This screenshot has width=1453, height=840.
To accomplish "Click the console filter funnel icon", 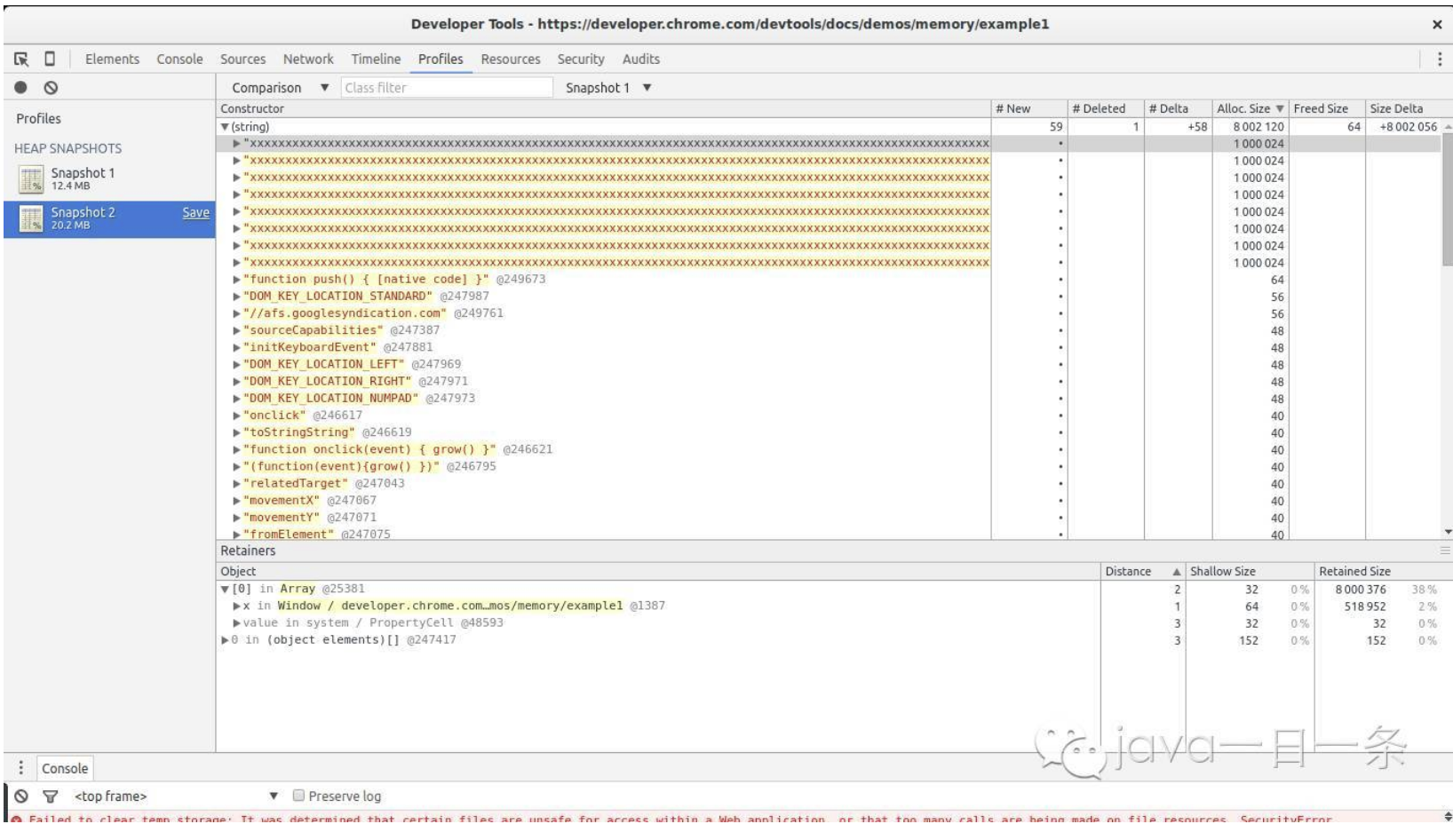I will click(x=50, y=796).
